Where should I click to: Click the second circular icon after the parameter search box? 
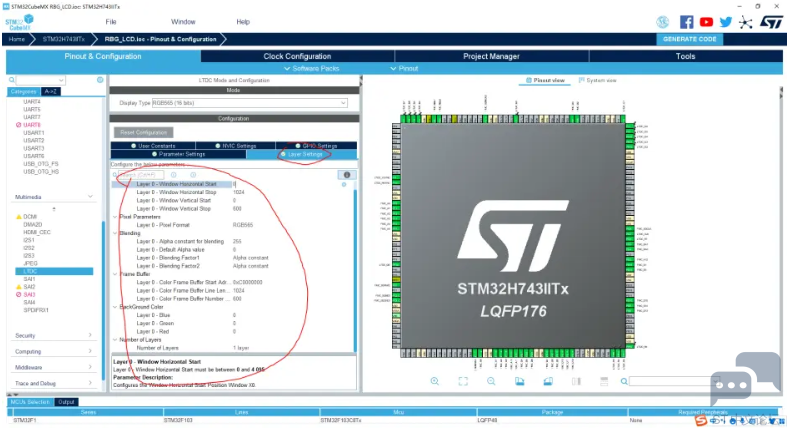pyautogui.click(x=193, y=175)
